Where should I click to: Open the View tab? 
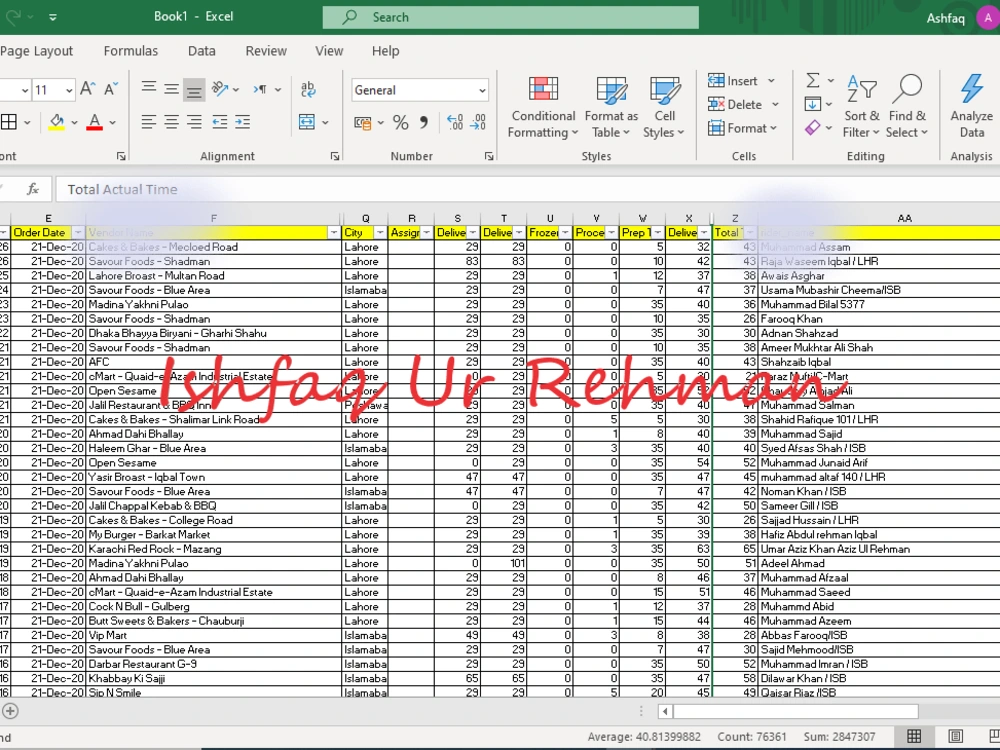coord(329,51)
